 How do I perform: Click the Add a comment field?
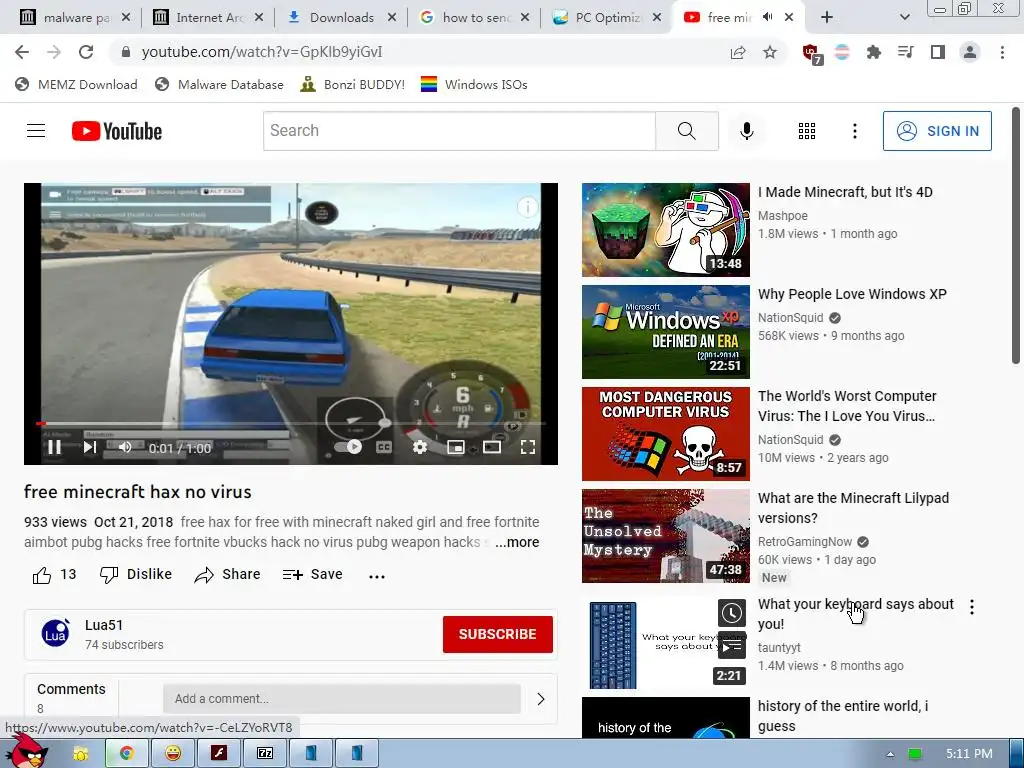[x=342, y=699]
